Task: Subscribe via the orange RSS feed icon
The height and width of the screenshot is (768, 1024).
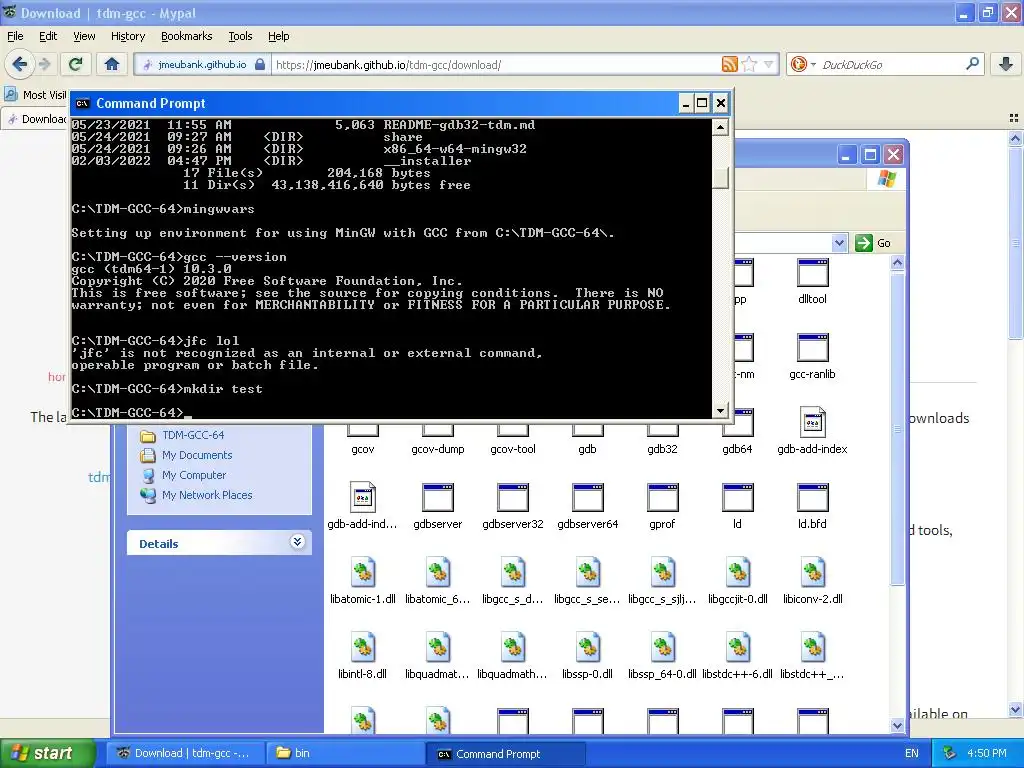Action: pyautogui.click(x=729, y=64)
